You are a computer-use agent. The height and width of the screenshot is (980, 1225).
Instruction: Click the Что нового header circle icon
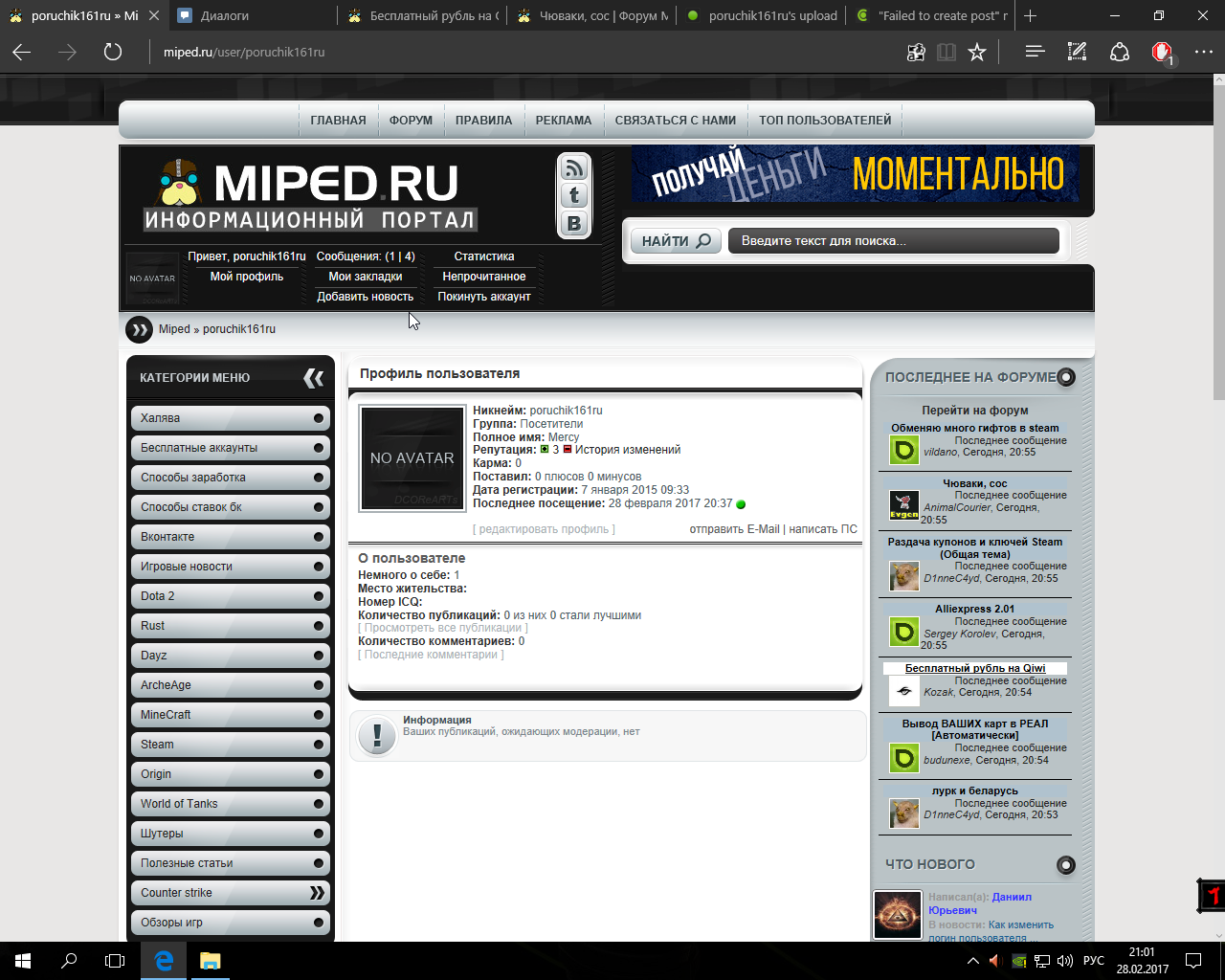point(1066,865)
